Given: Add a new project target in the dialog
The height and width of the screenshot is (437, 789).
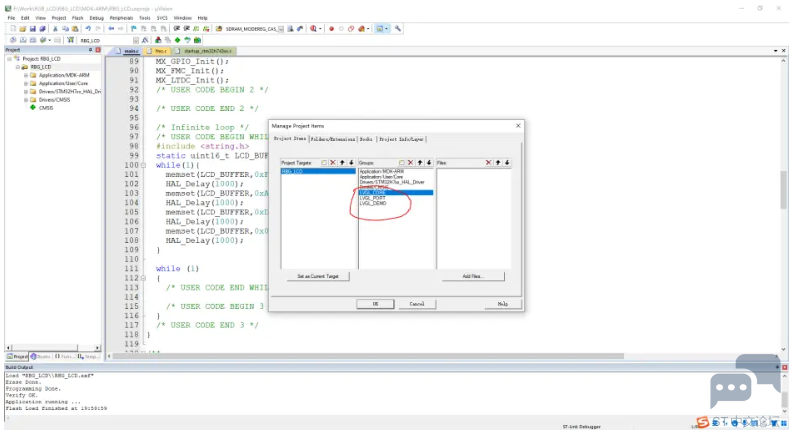Looking at the screenshot, I should point(324,163).
